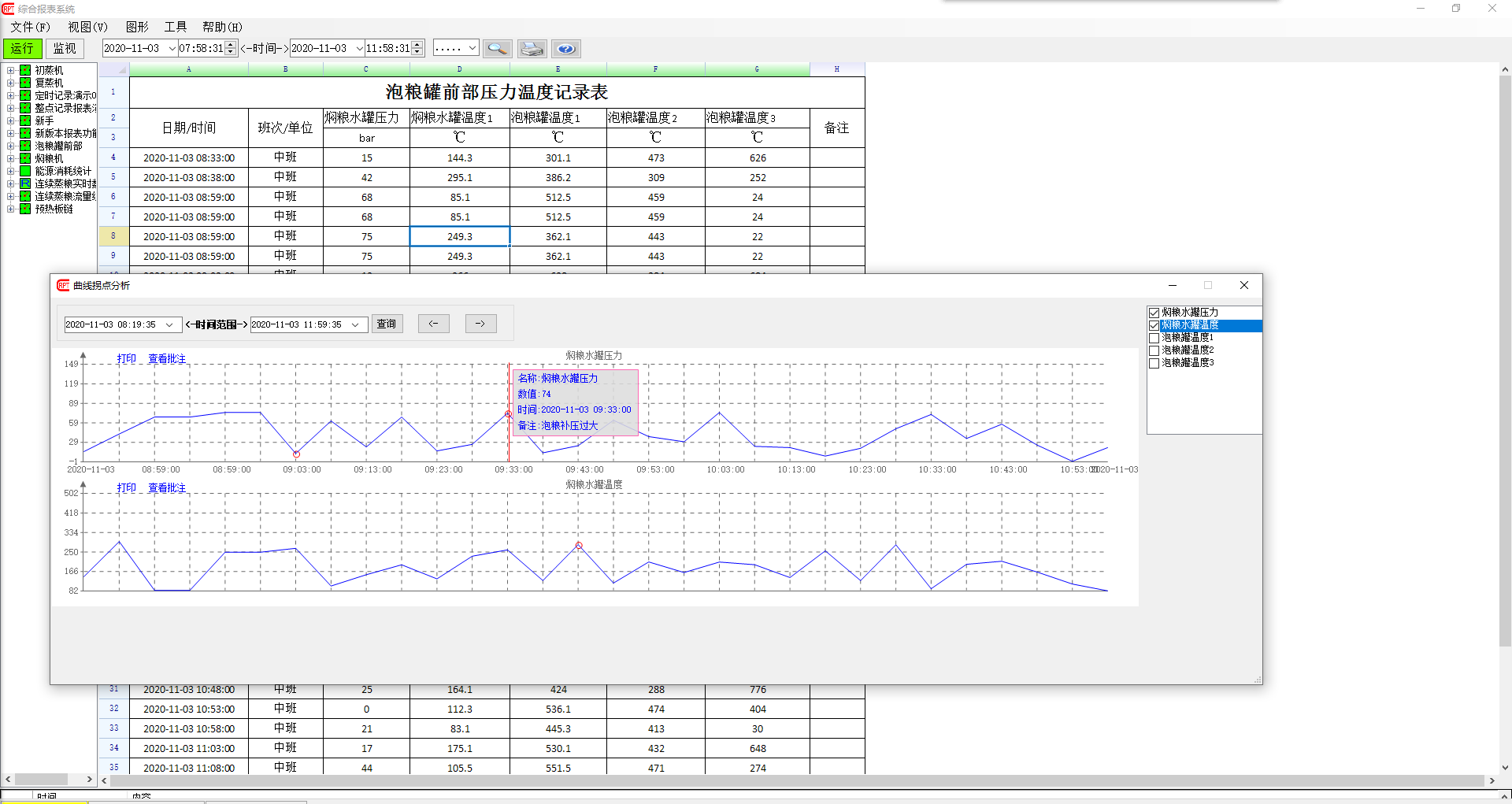The width and height of the screenshot is (1512, 804).
Task: Select the 连续蒸粮实时 blue R icon
Action: click(25, 183)
